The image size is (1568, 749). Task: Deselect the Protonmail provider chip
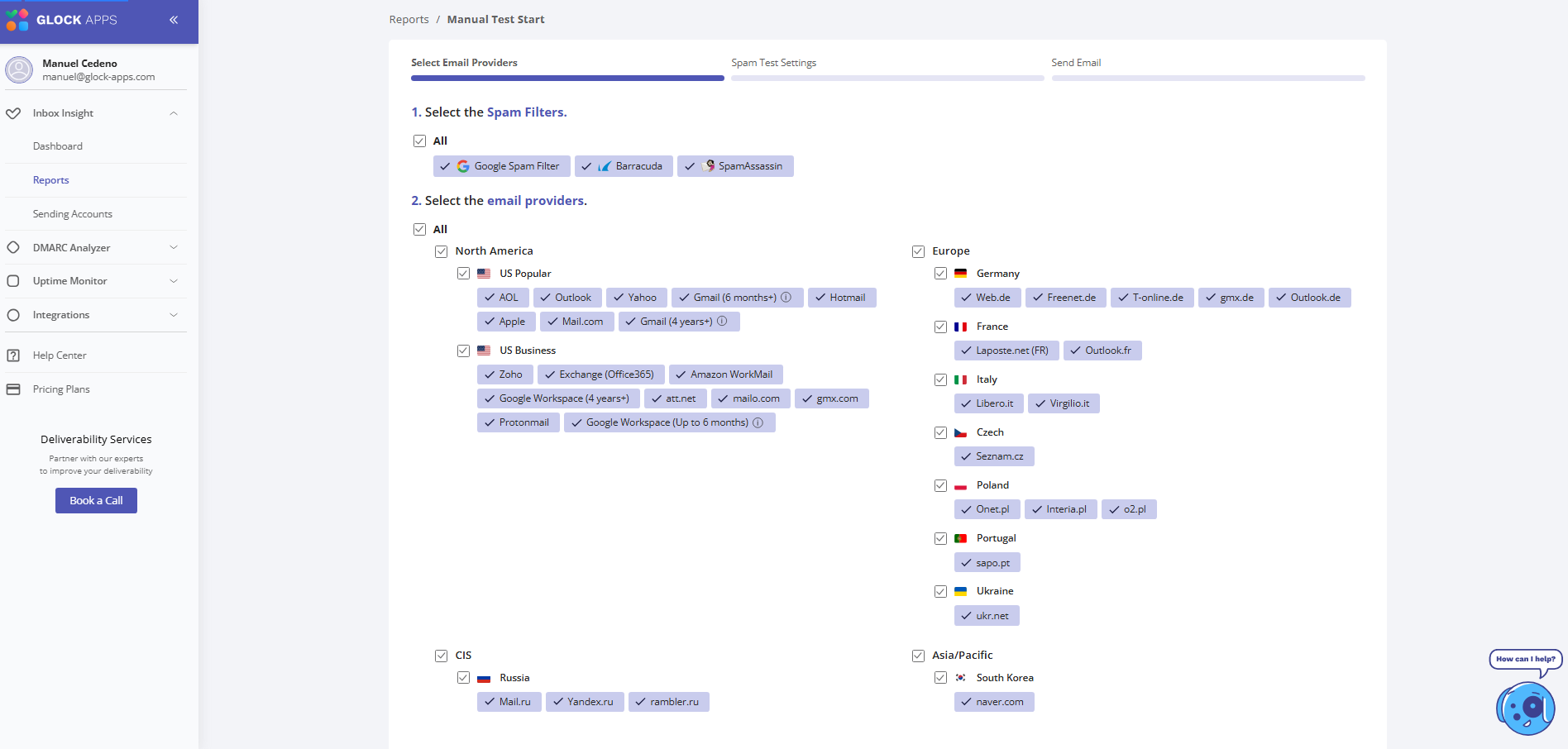pos(519,422)
